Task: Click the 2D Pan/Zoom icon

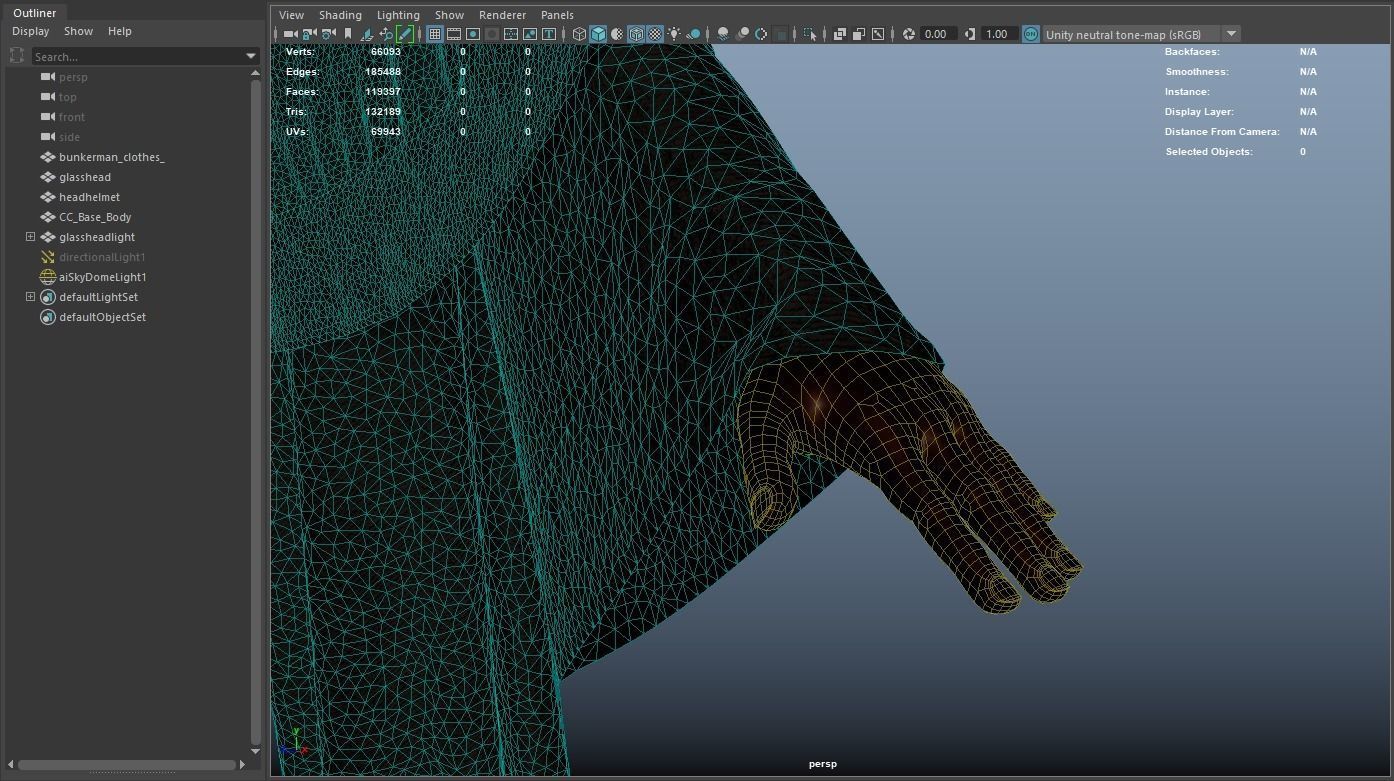Action: click(x=386, y=34)
